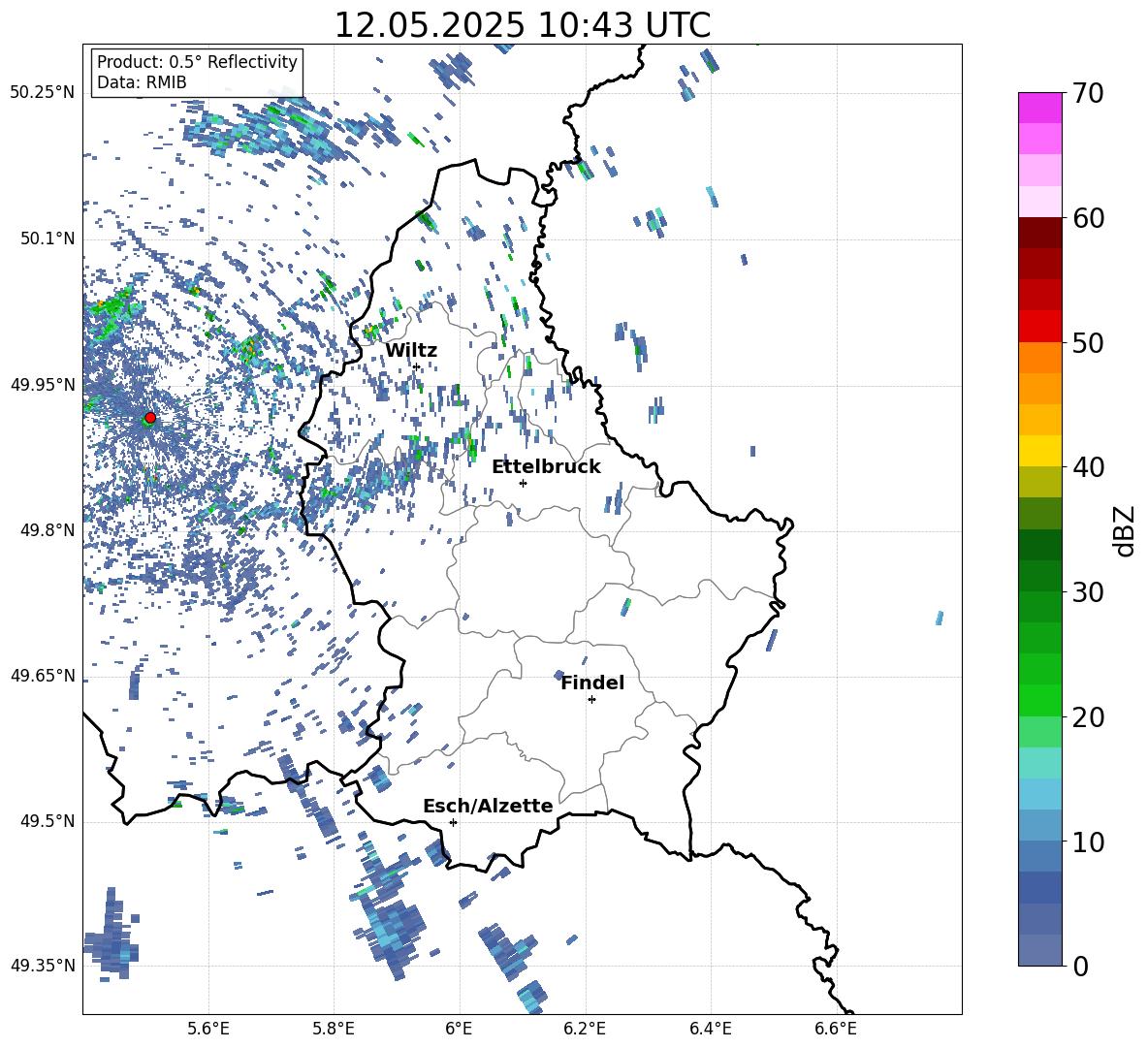Click the dark maroon swatch below 60
1148x1048 pixels.
coord(1039,233)
